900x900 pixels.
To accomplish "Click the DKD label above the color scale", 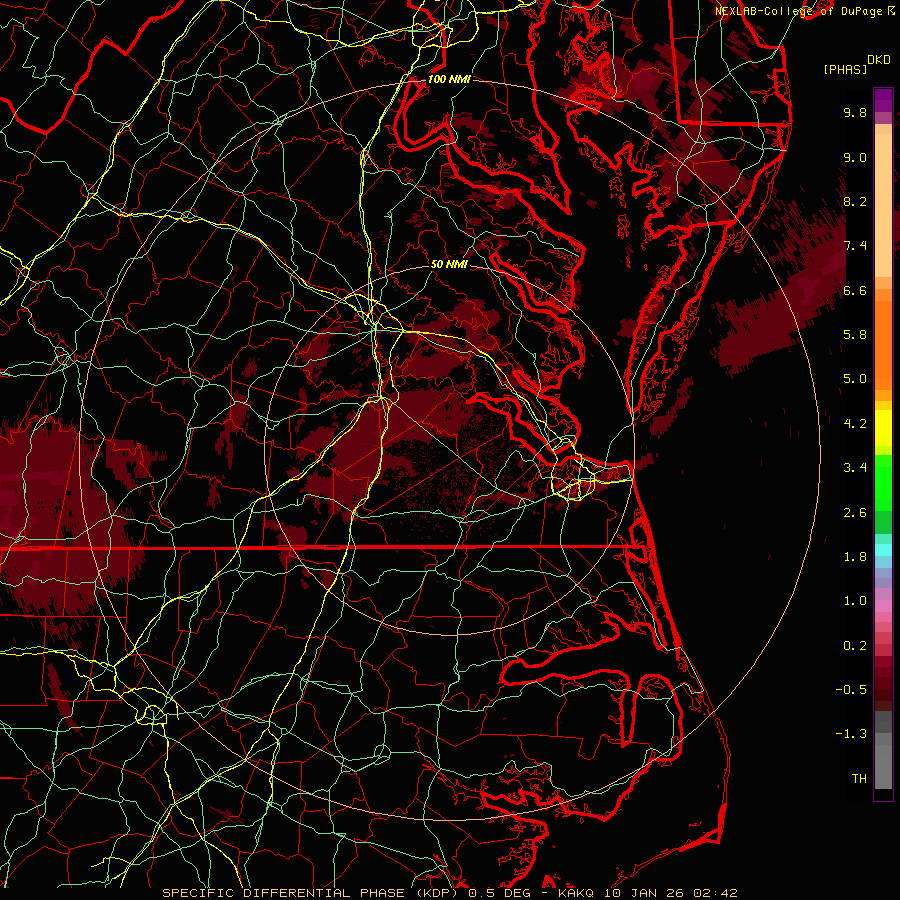I will point(879,60).
